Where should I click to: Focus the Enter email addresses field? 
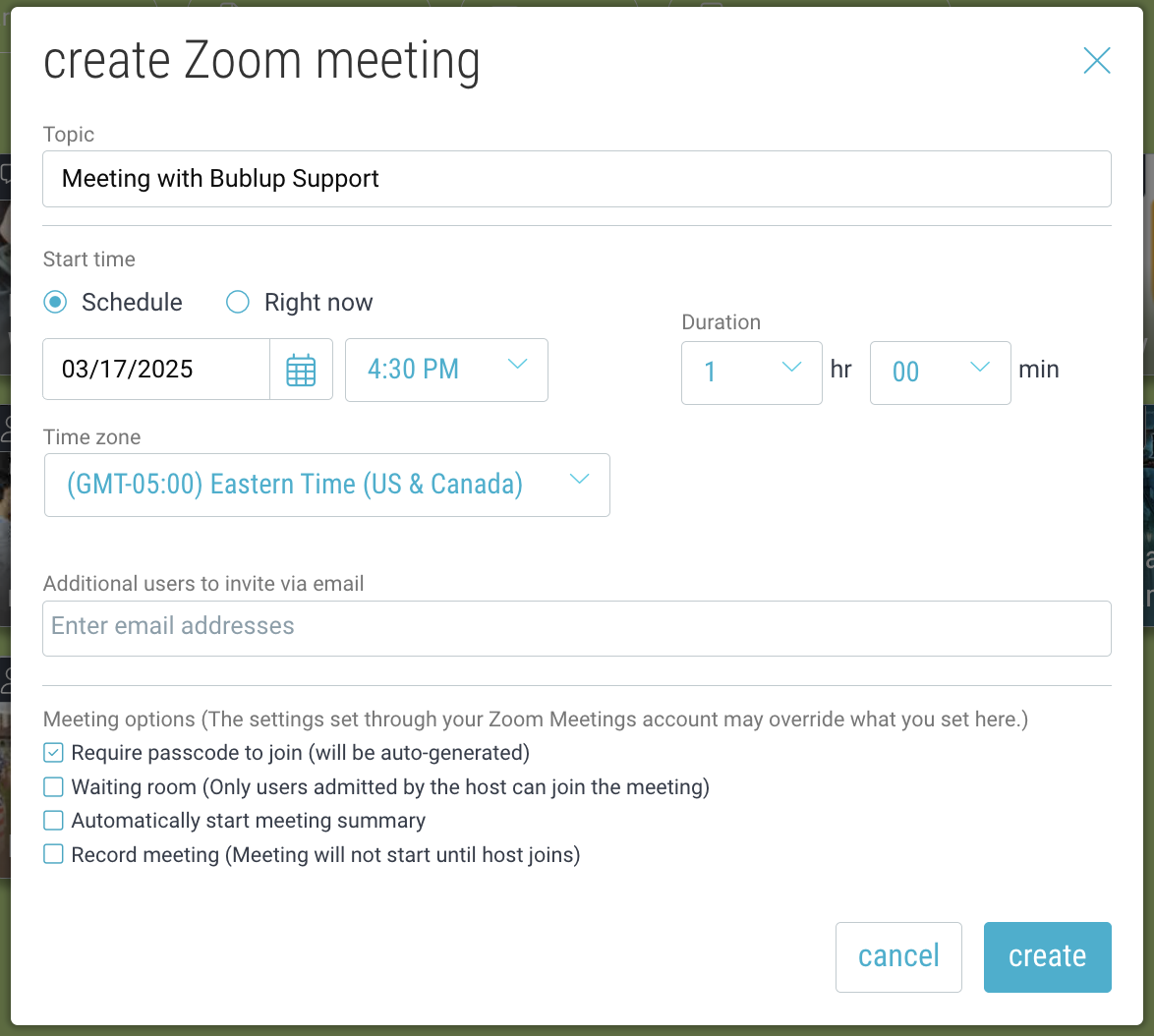pos(577,628)
